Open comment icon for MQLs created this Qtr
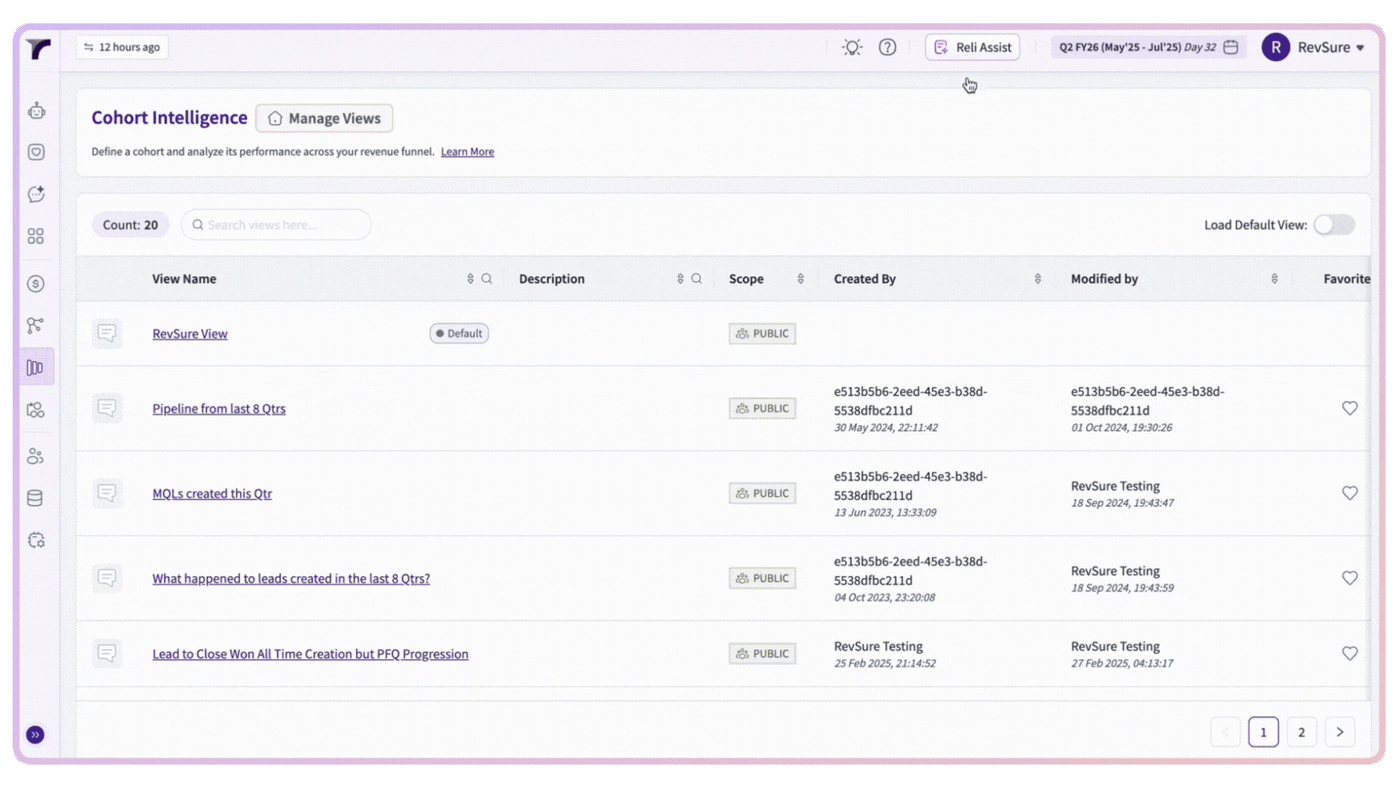The width and height of the screenshot is (1400, 788). click(107, 493)
